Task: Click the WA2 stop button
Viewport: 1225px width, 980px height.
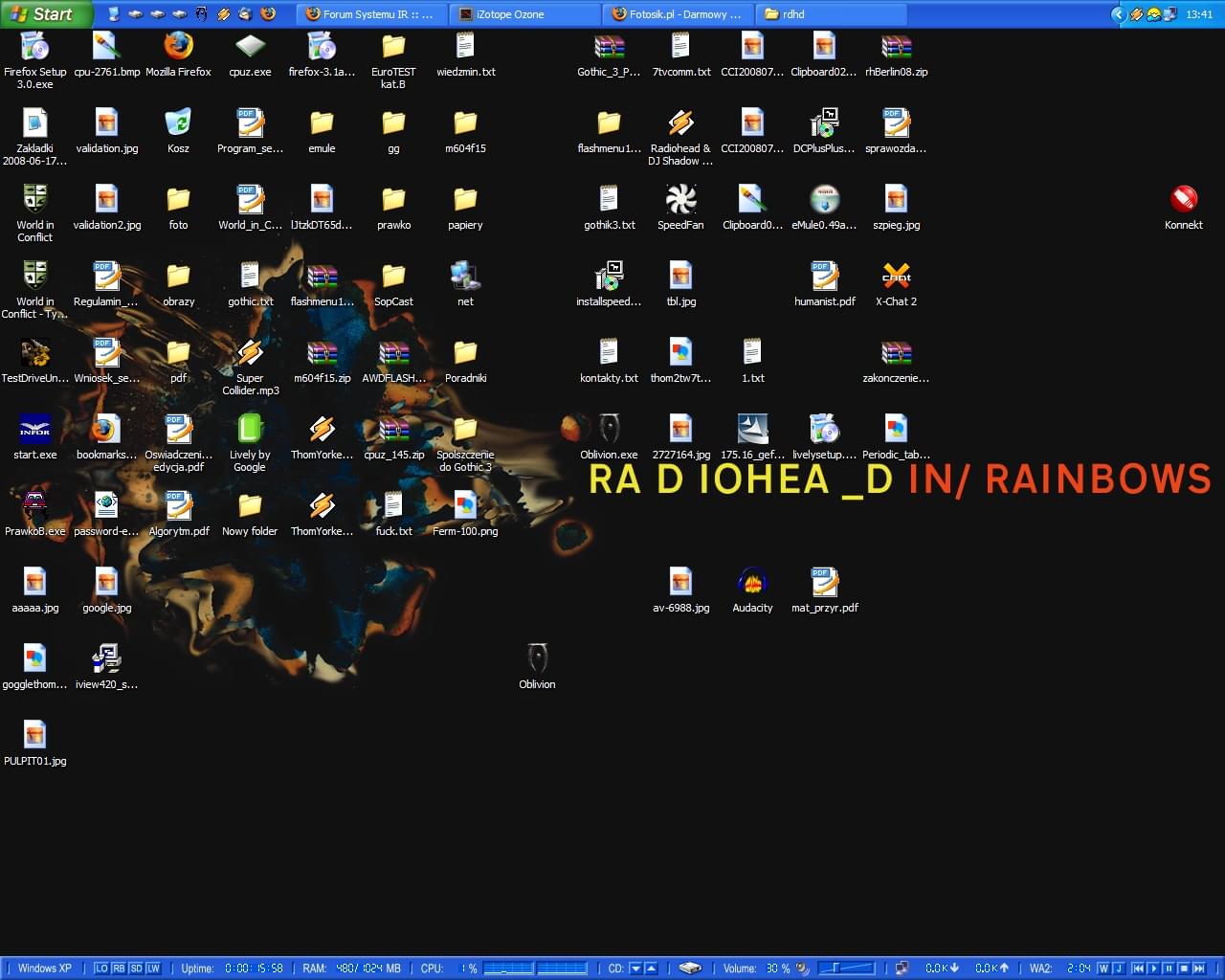Action: coord(1183,969)
